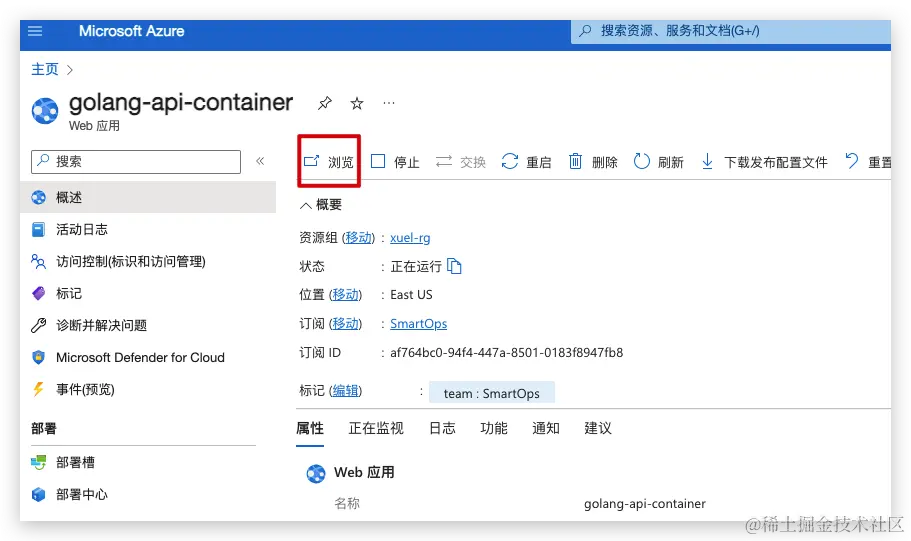Click the 移动 link next to 订阅
Viewport: 911px width, 541px height.
(x=345, y=323)
